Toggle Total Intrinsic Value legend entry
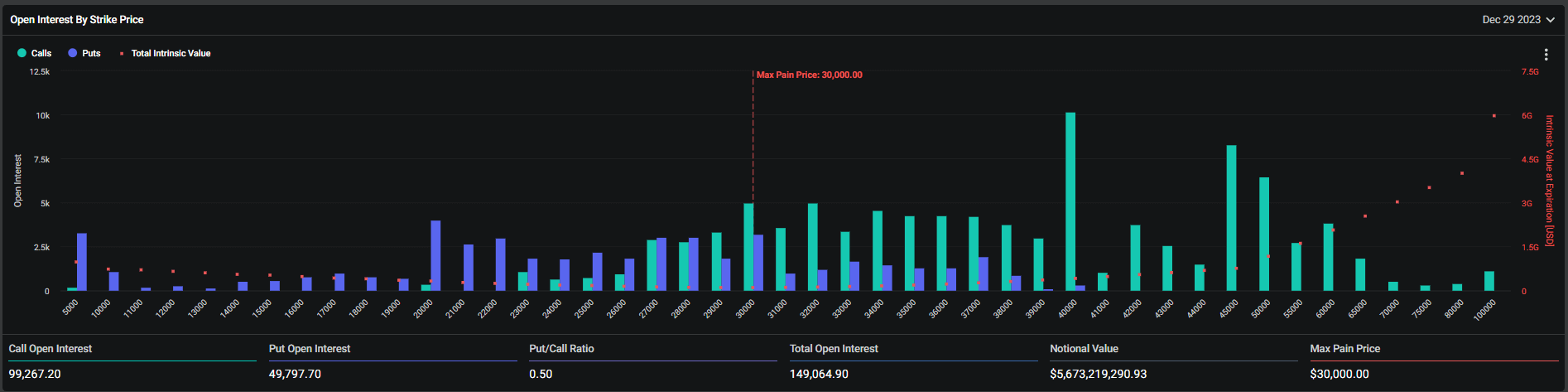This screenshot has height=392, width=1568. point(165,53)
